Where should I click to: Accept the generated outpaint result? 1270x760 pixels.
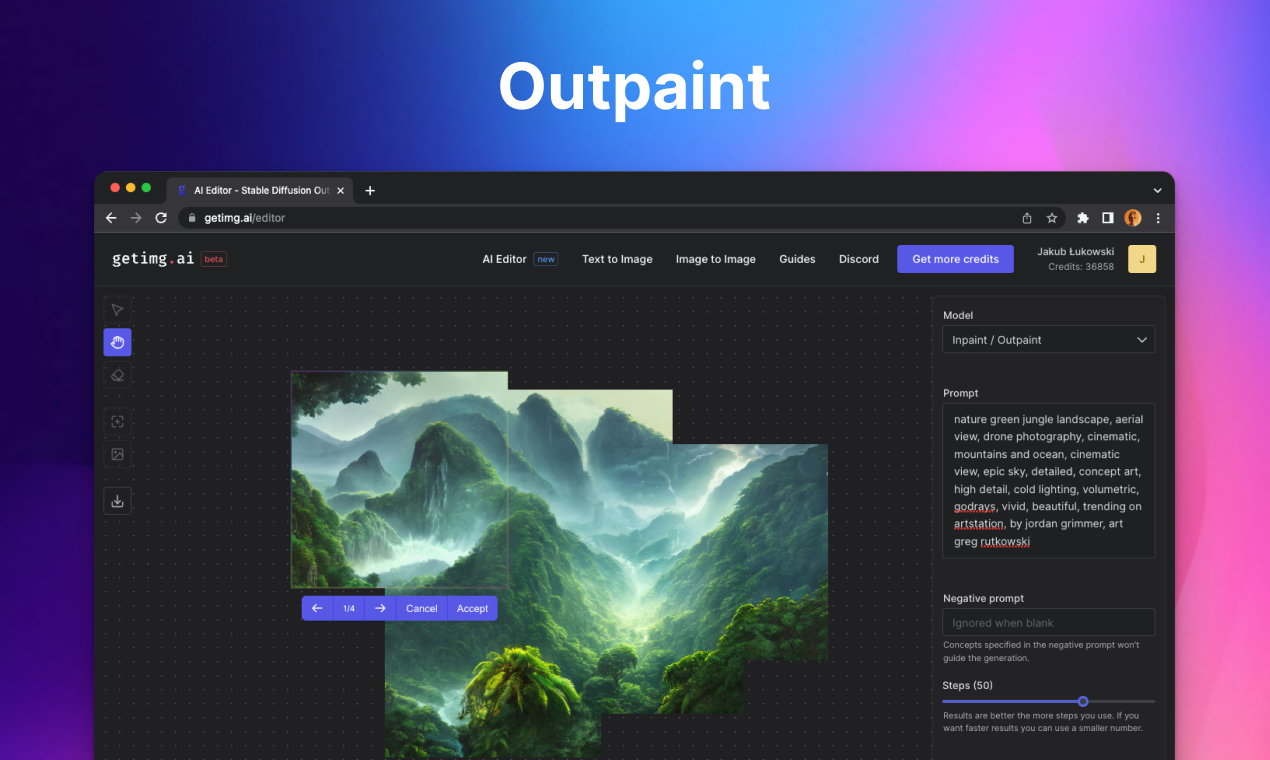(x=472, y=608)
